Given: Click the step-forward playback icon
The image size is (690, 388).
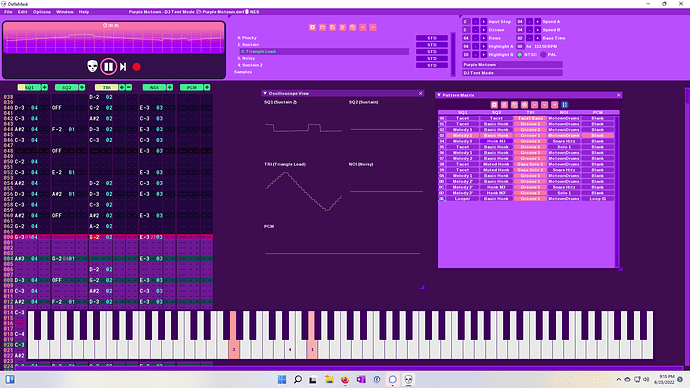Looking at the screenshot, I should pyautogui.click(x=123, y=67).
